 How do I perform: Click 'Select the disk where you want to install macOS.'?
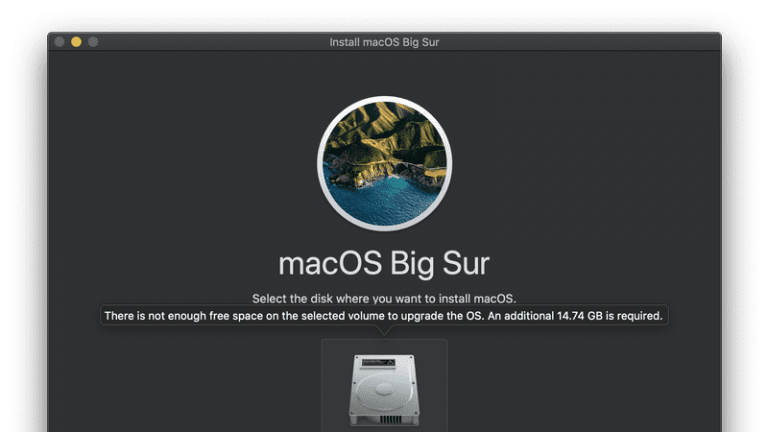pos(384,298)
